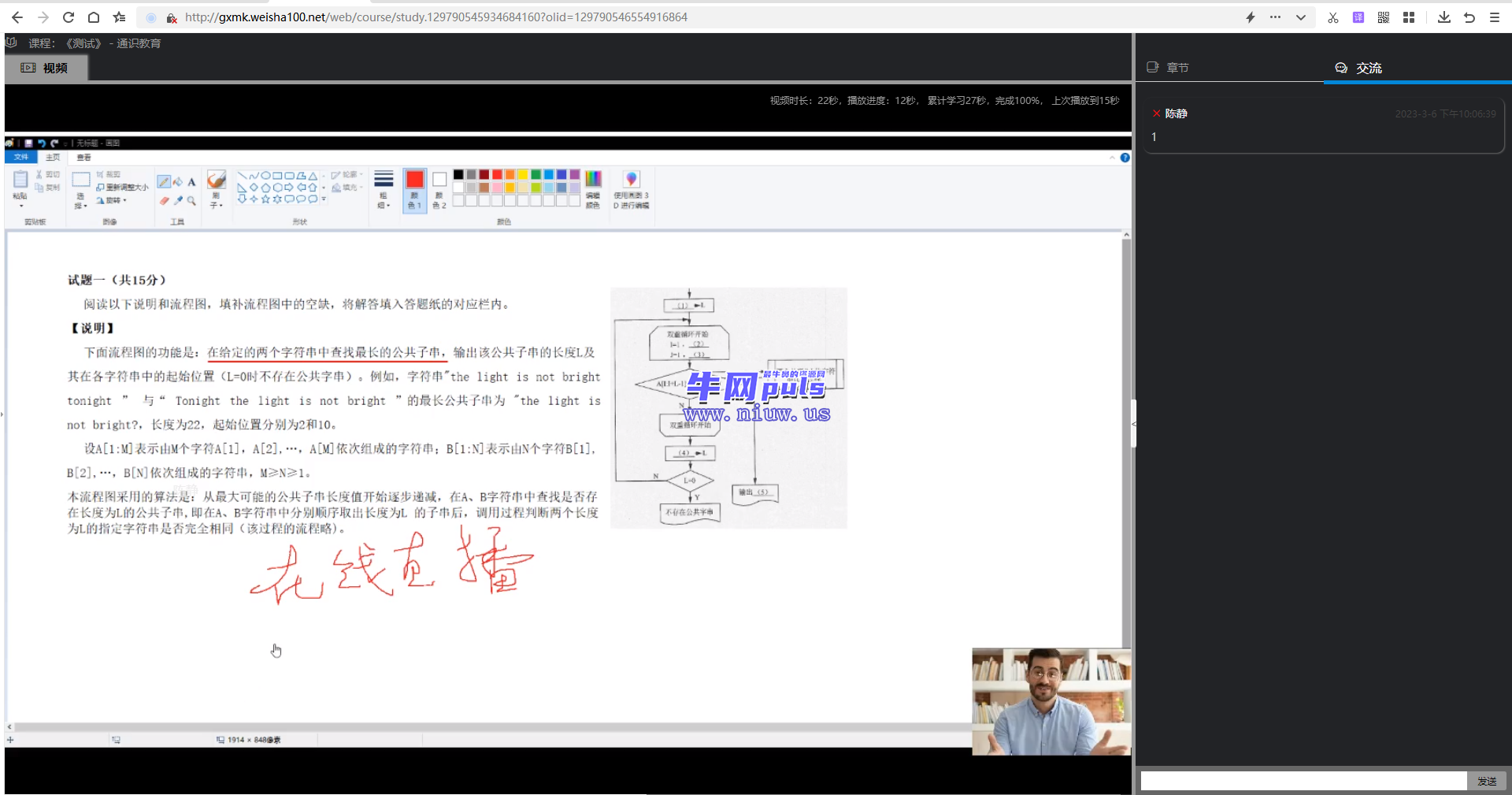Click the Cut command in Paint ribbon

click(x=48, y=174)
